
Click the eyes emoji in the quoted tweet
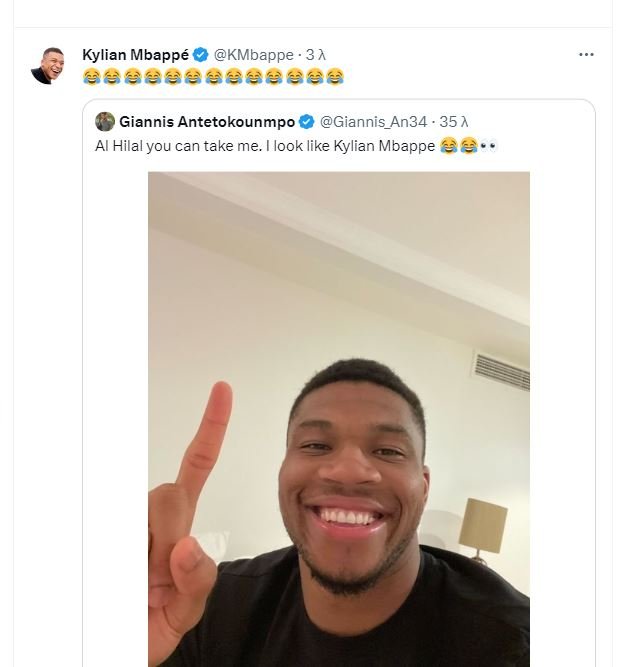point(488,146)
